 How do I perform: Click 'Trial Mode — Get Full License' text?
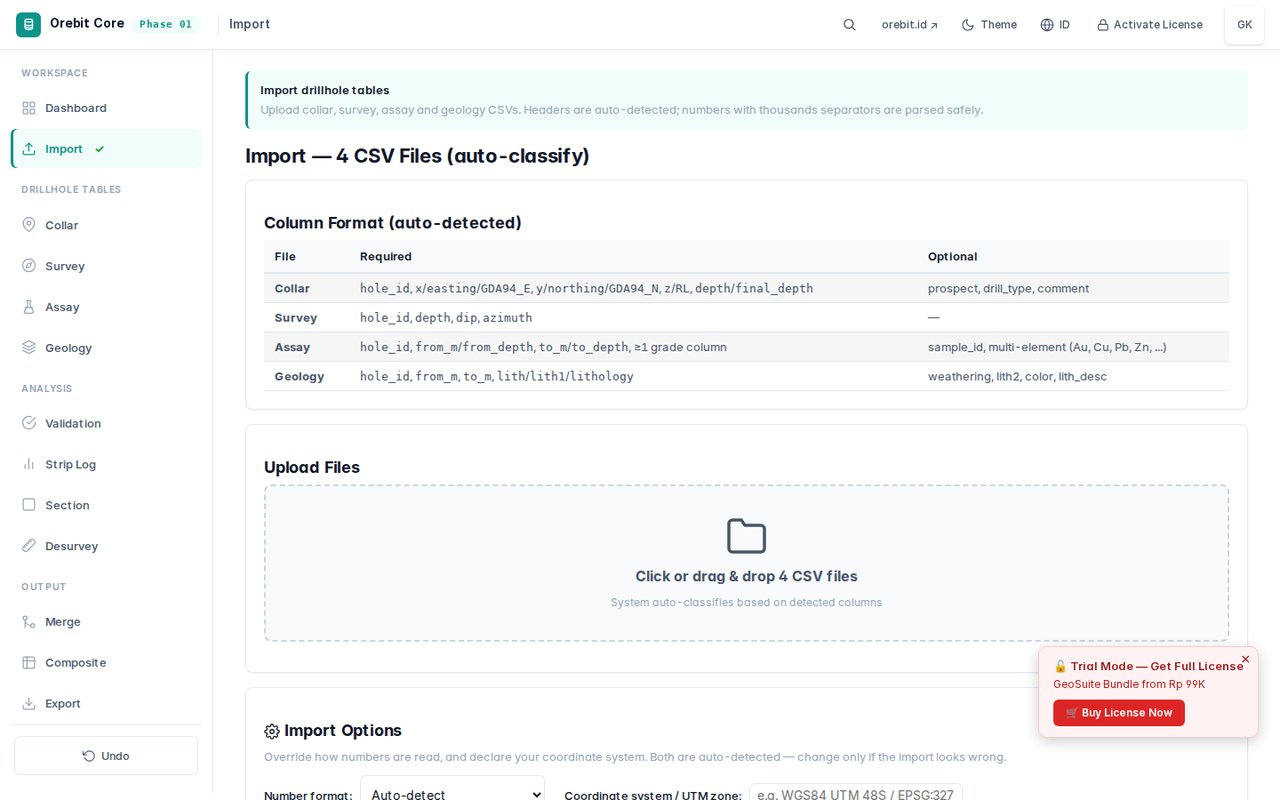click(1157, 666)
